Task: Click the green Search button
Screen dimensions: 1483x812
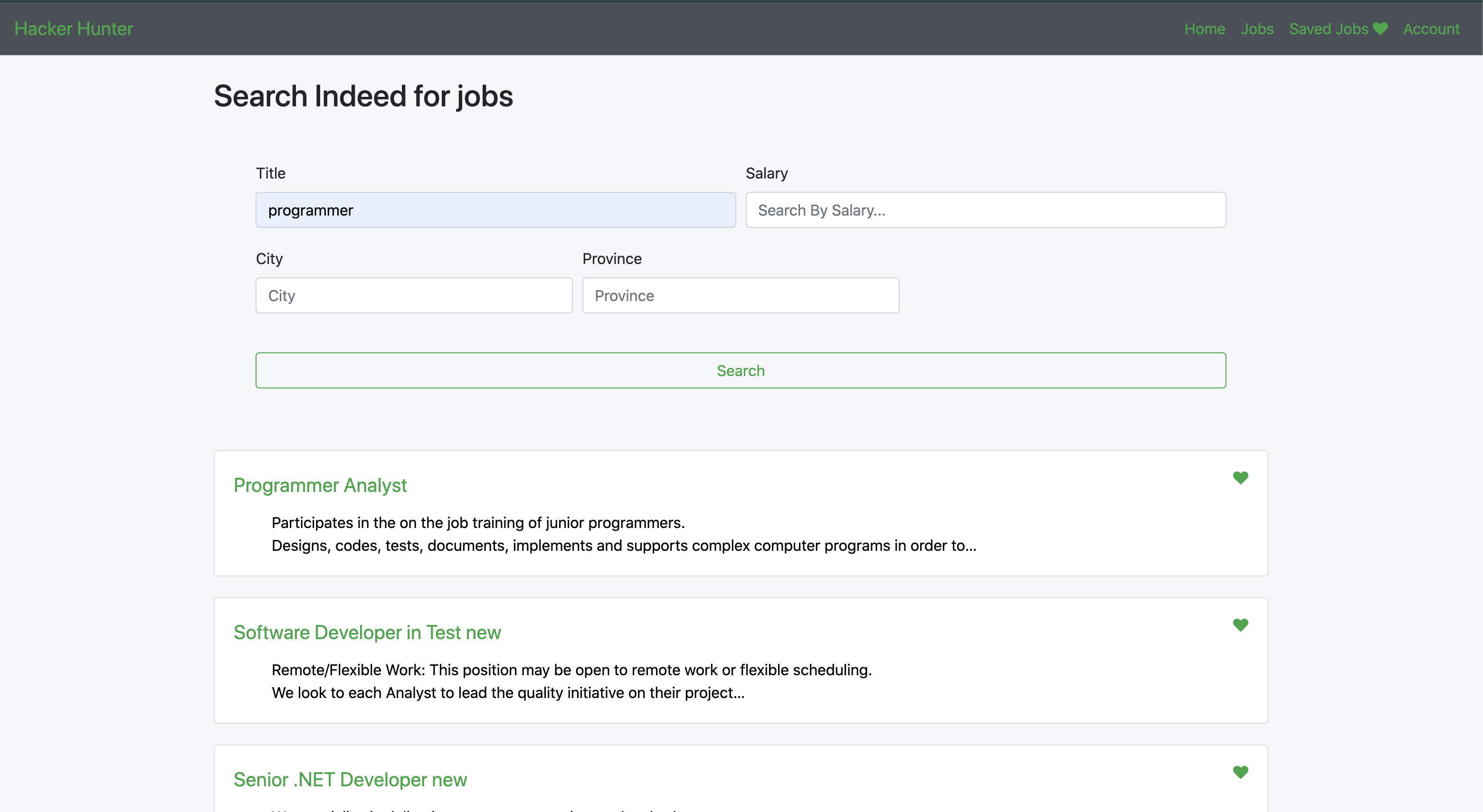Action: (x=741, y=370)
